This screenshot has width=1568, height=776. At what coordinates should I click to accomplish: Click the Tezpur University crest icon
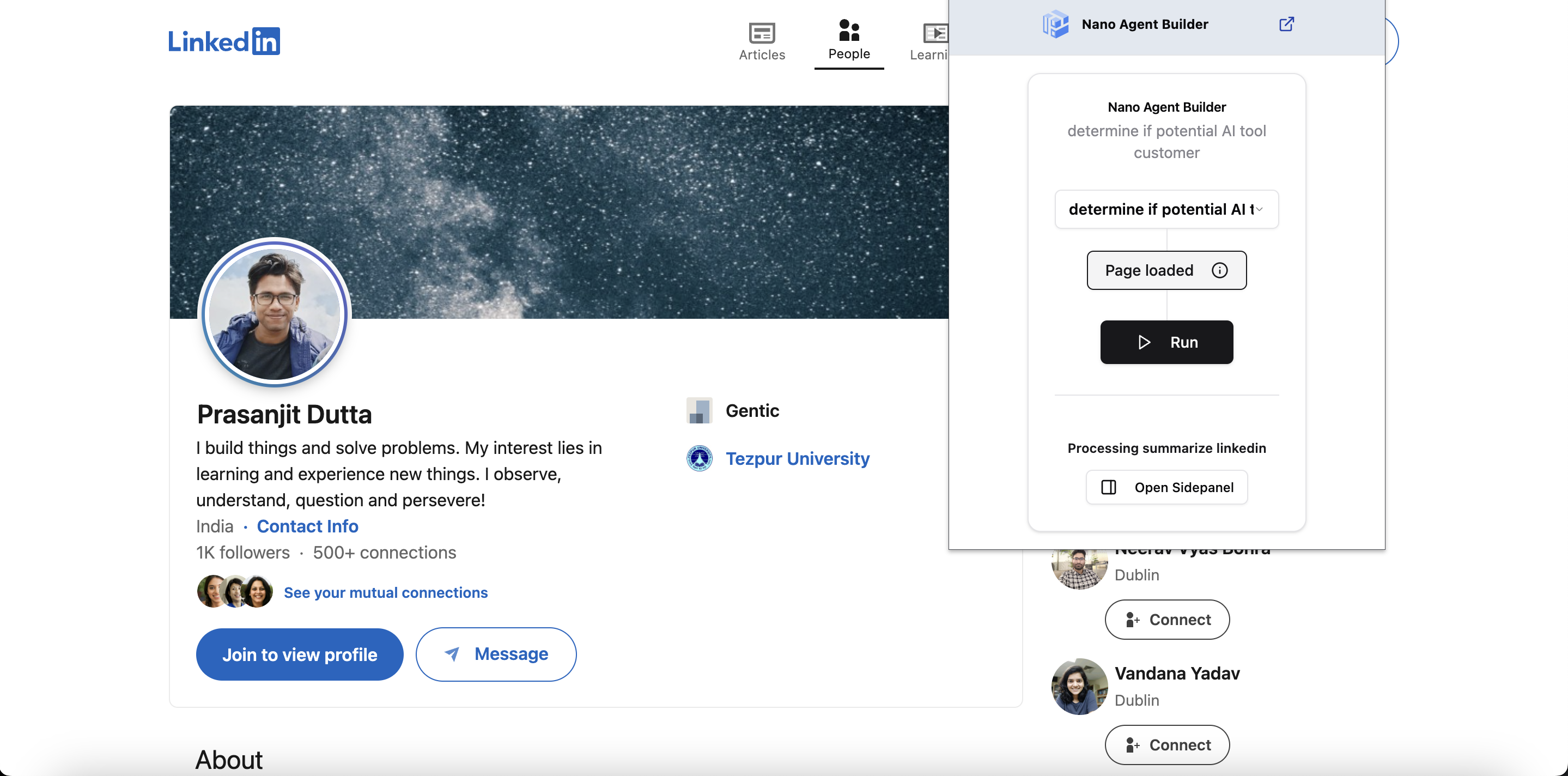(700, 458)
